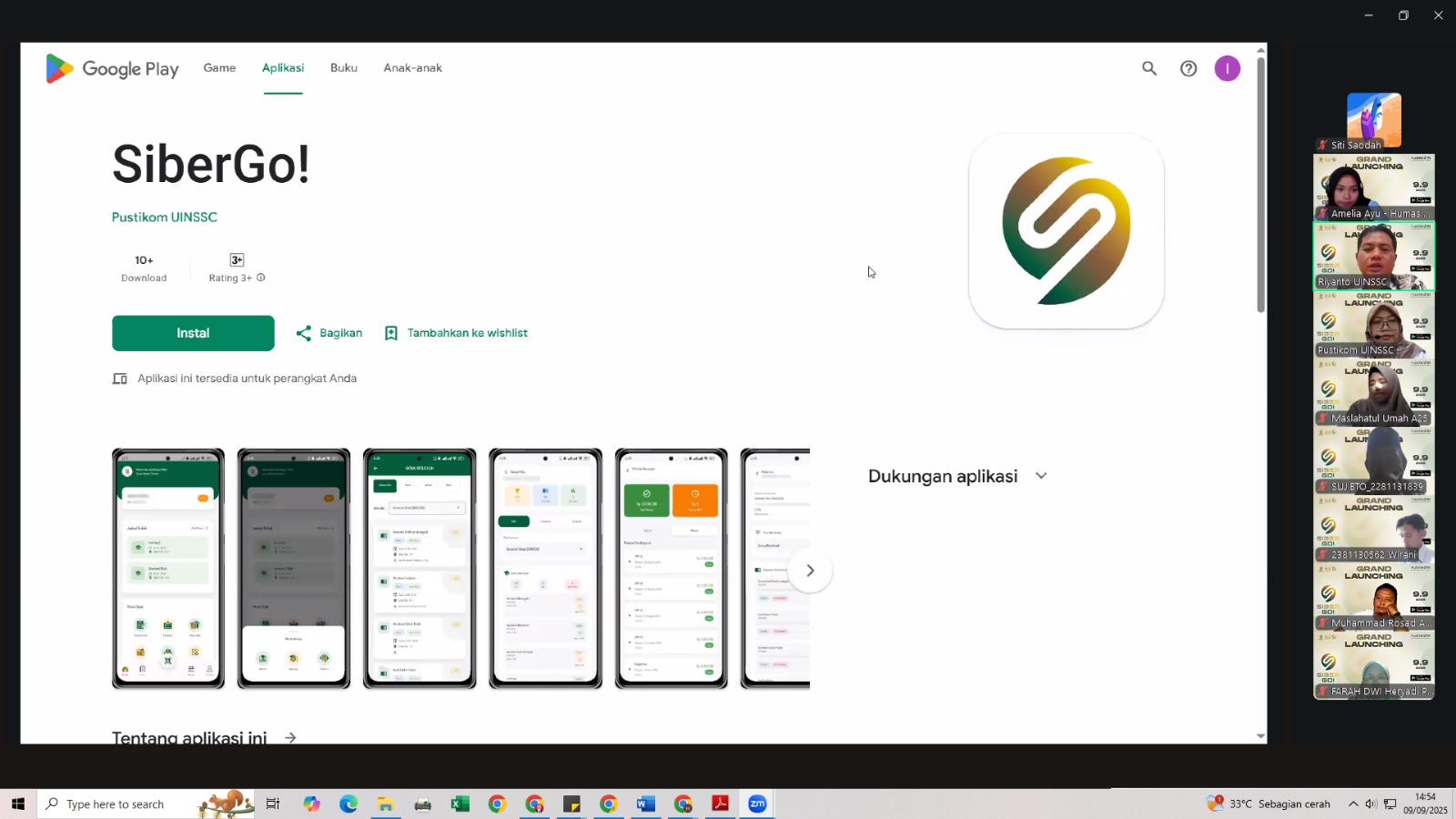Open the first app screenshot thumbnail
This screenshot has width=1456, height=819.
click(168, 569)
